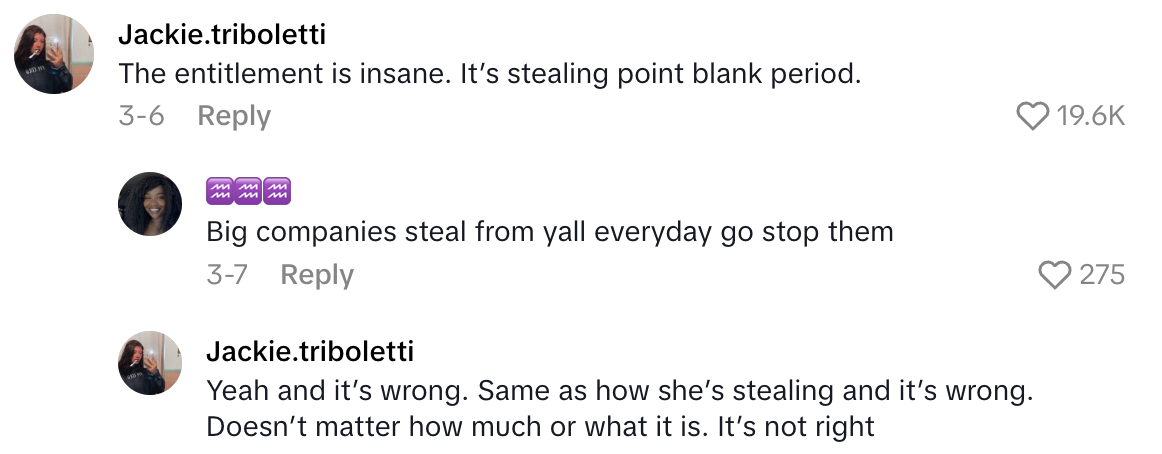This screenshot has height=454, width=1162.
Task: Click the 3-7 comment date
Action: tap(228, 275)
